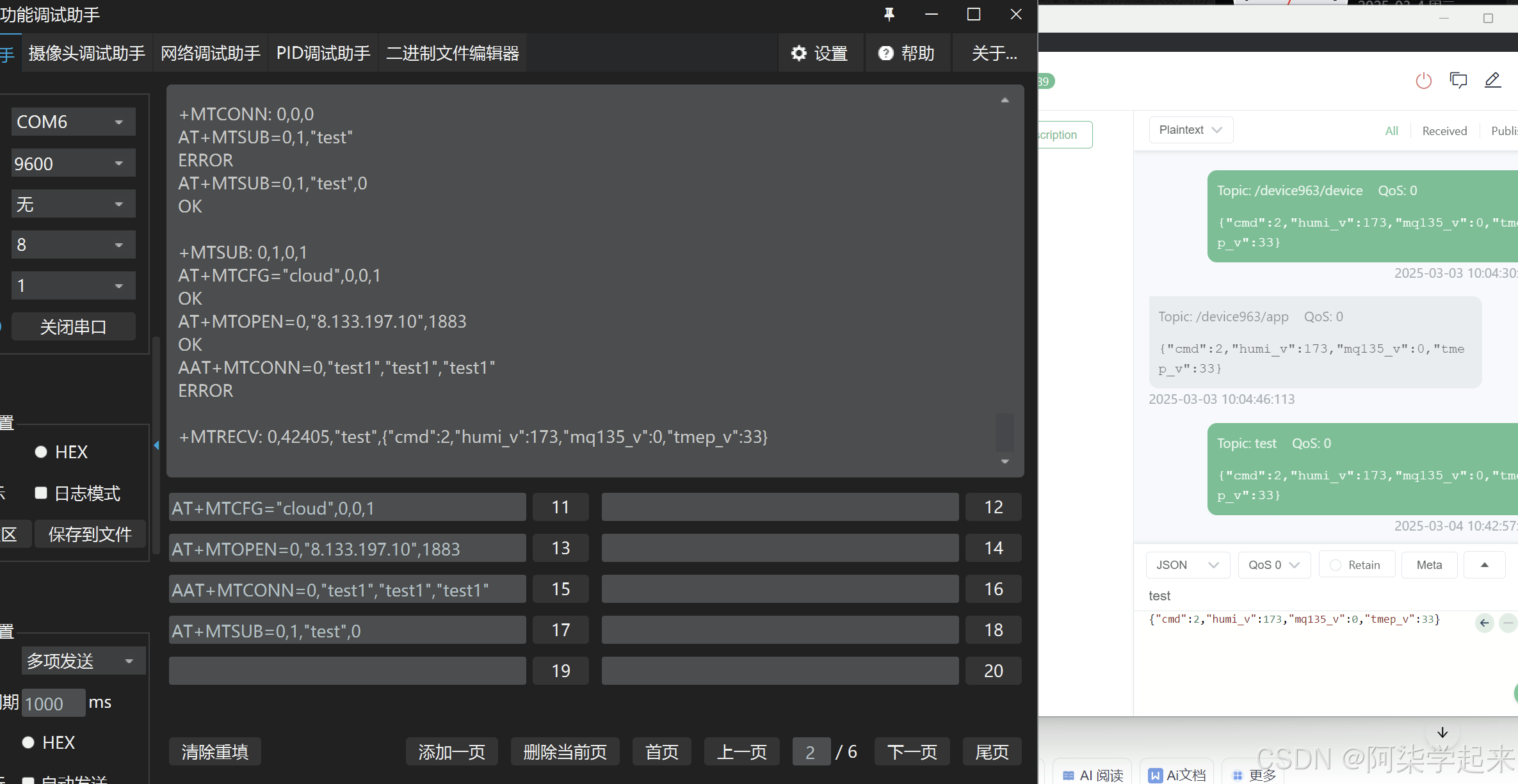Screen dimensions: 1518x784
Task: Select the HEX receive radio option
Action: pos(41,452)
